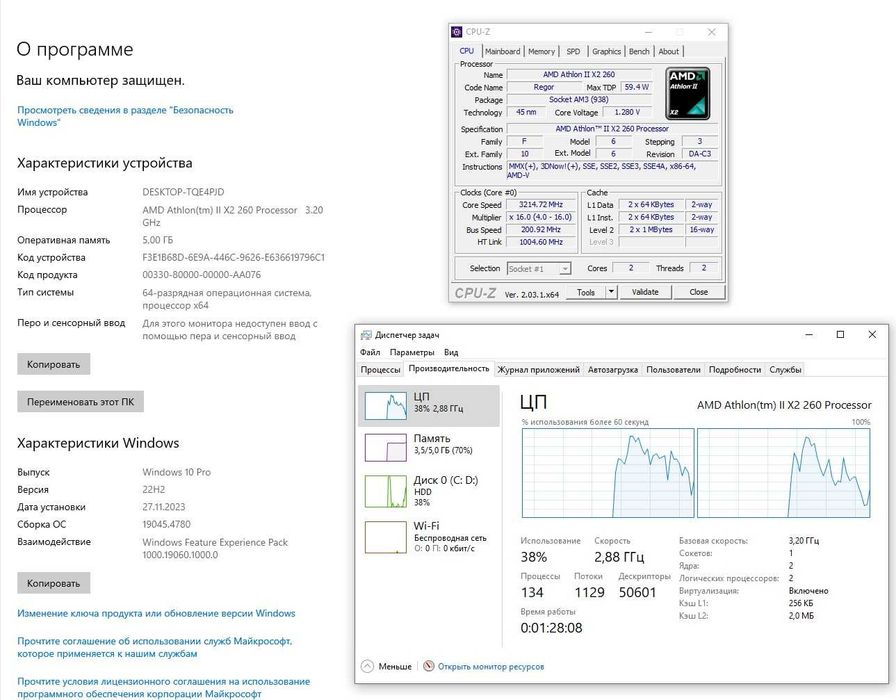Open the Graphics tab in CPU-Z

[x=606, y=51]
